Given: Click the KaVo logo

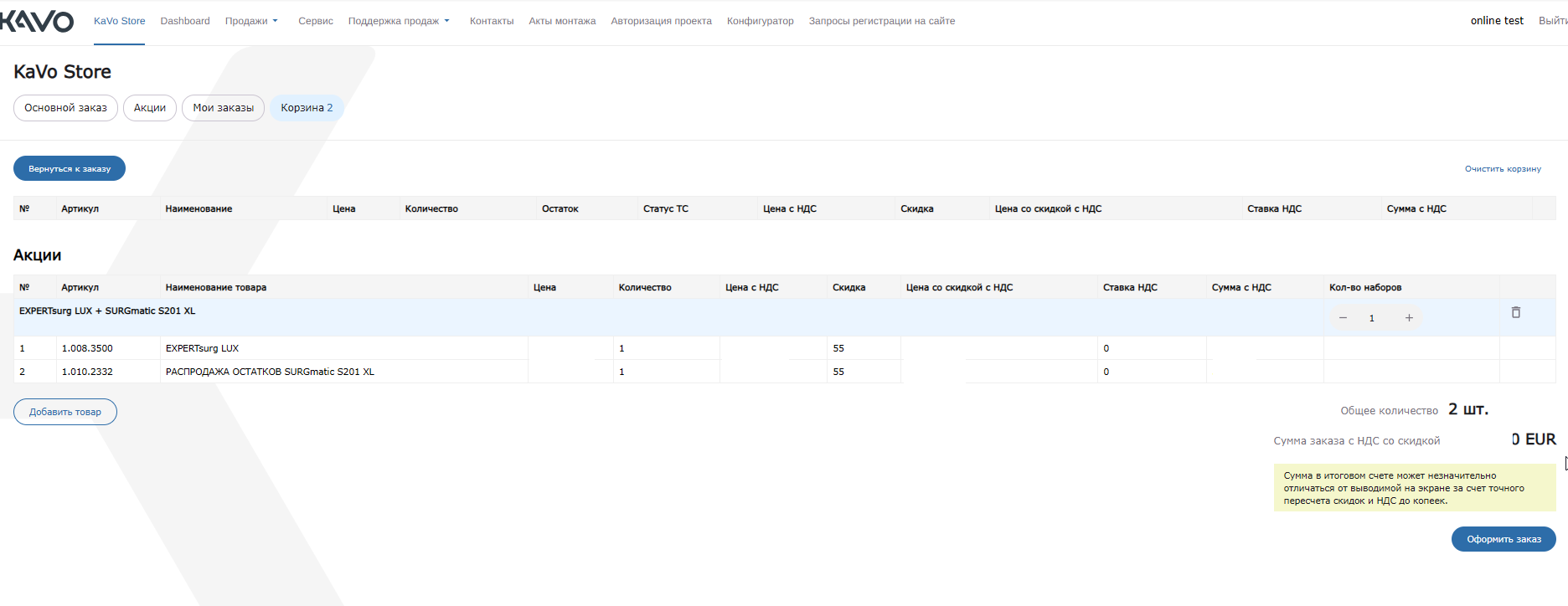Looking at the screenshot, I should point(36,21).
